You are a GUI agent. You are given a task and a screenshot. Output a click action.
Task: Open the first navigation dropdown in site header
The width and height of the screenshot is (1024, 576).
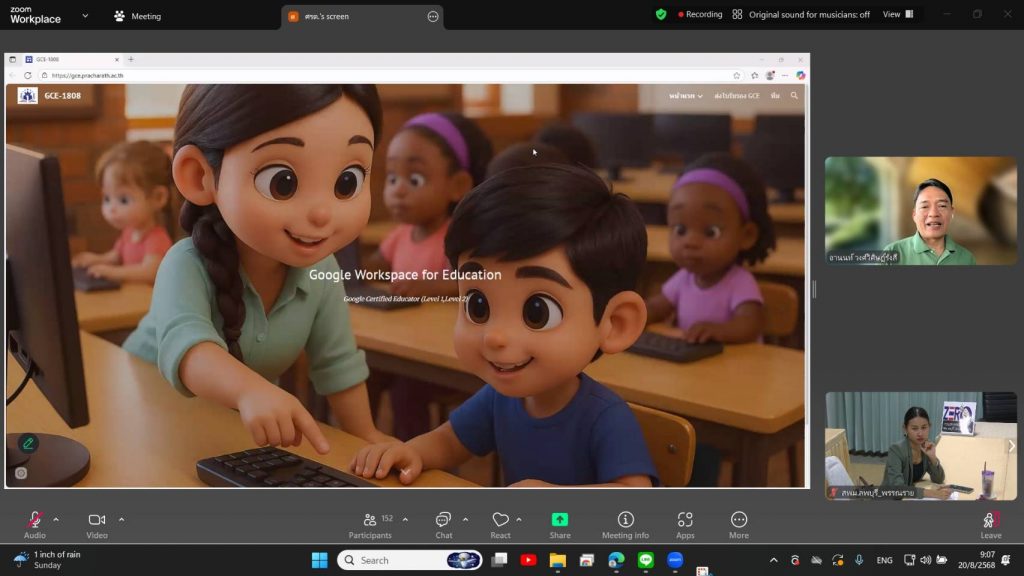pos(686,96)
